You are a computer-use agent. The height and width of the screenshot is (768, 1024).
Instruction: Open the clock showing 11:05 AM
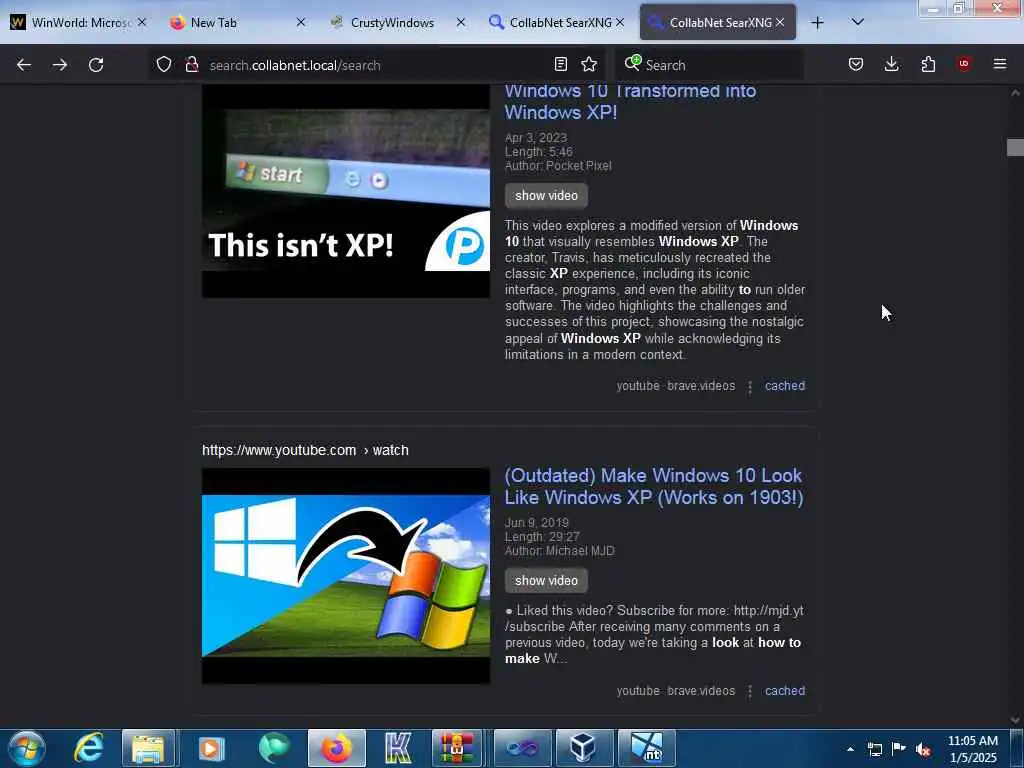972,749
